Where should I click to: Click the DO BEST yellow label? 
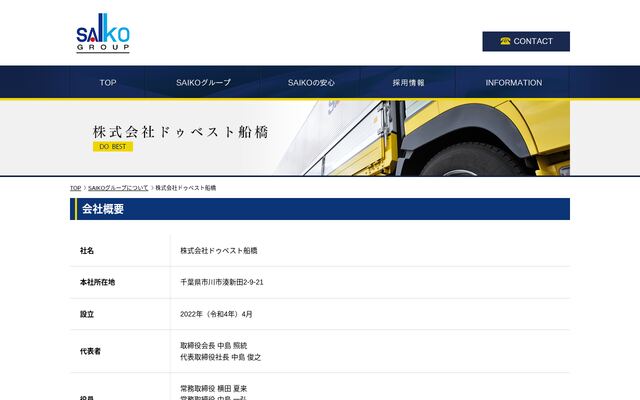[113, 147]
